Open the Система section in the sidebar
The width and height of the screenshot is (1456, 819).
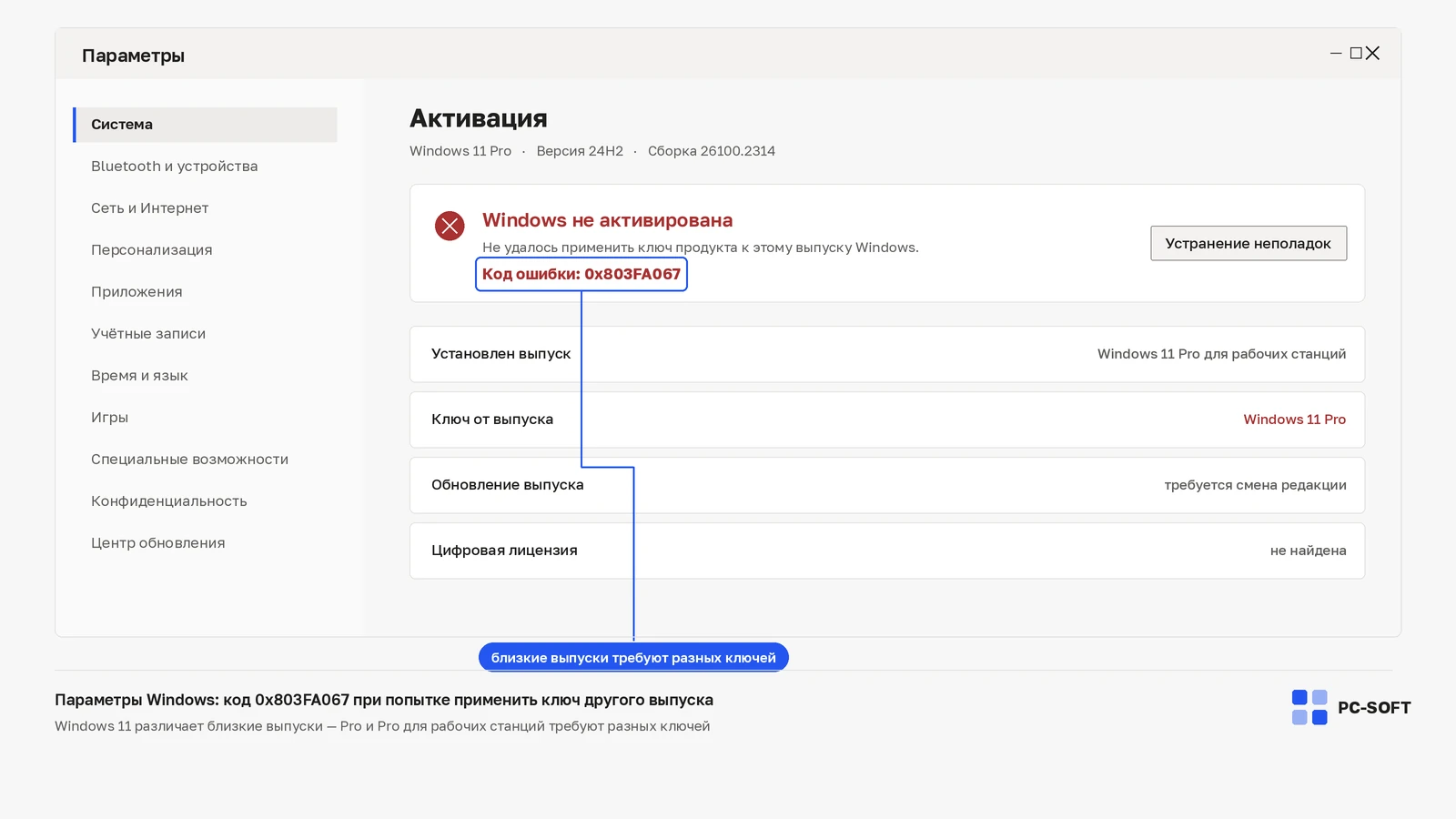(205, 125)
